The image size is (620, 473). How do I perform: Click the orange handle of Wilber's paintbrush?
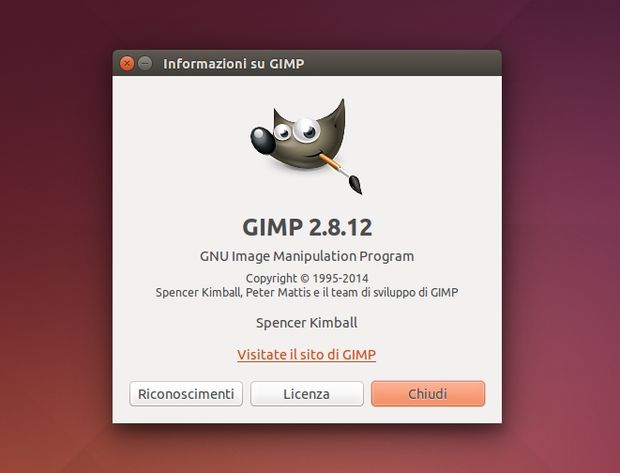[330, 161]
